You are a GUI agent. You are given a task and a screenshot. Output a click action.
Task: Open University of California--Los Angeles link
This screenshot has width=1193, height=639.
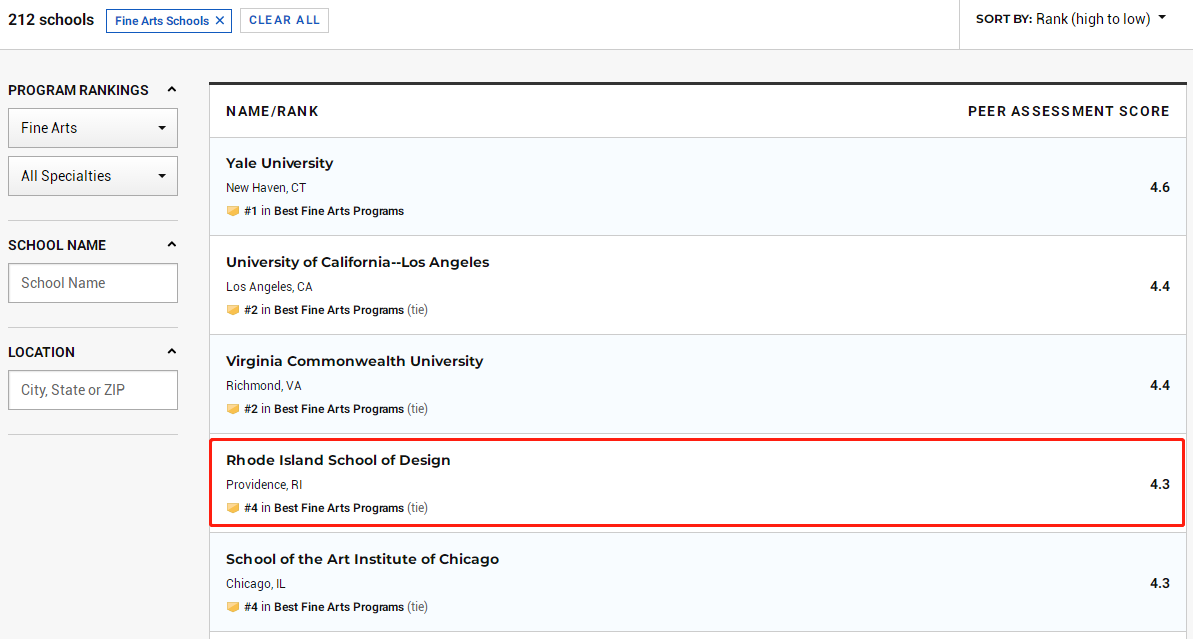click(358, 262)
